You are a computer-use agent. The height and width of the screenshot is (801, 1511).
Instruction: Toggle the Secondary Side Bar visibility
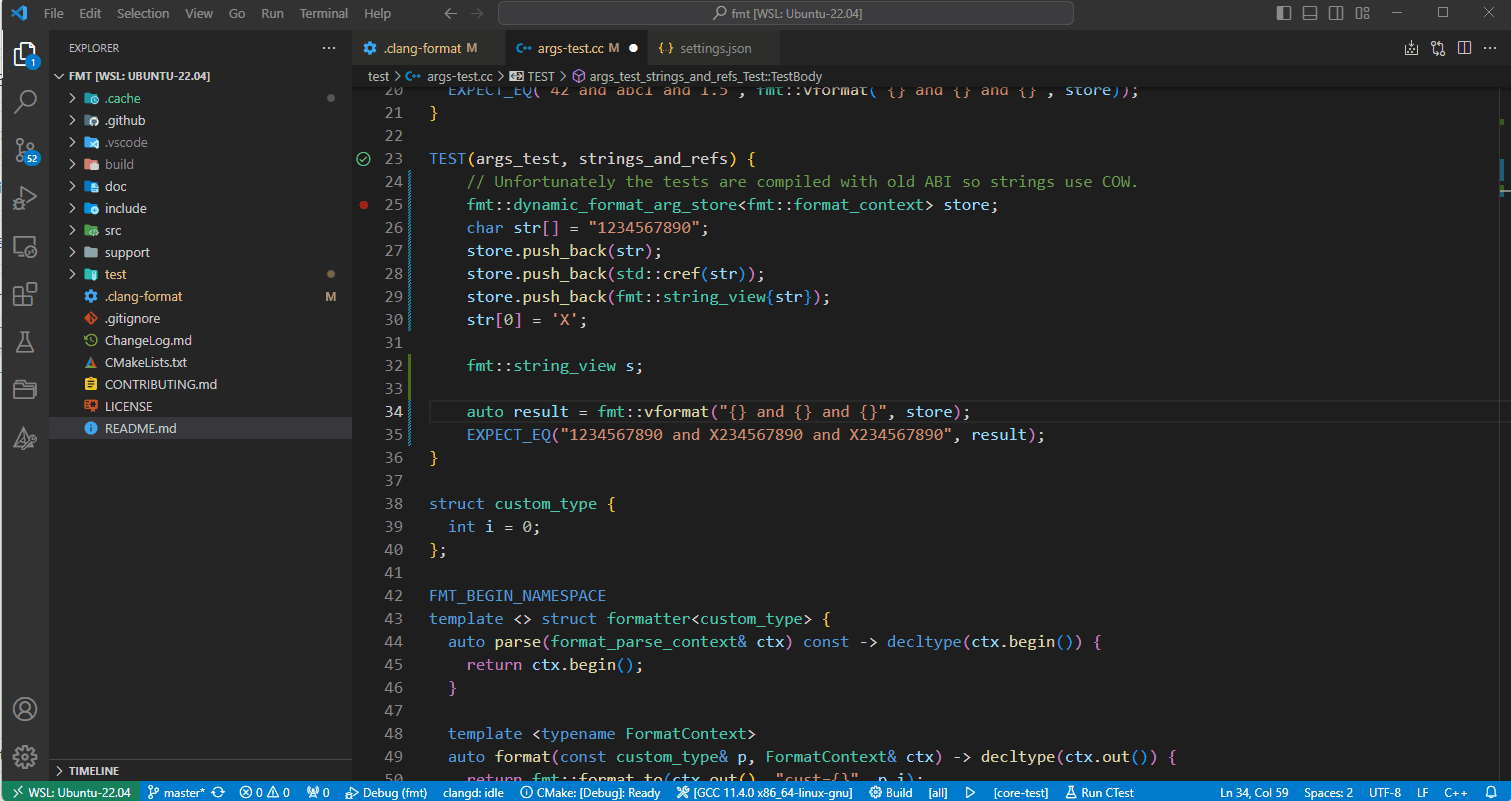coord(1336,13)
